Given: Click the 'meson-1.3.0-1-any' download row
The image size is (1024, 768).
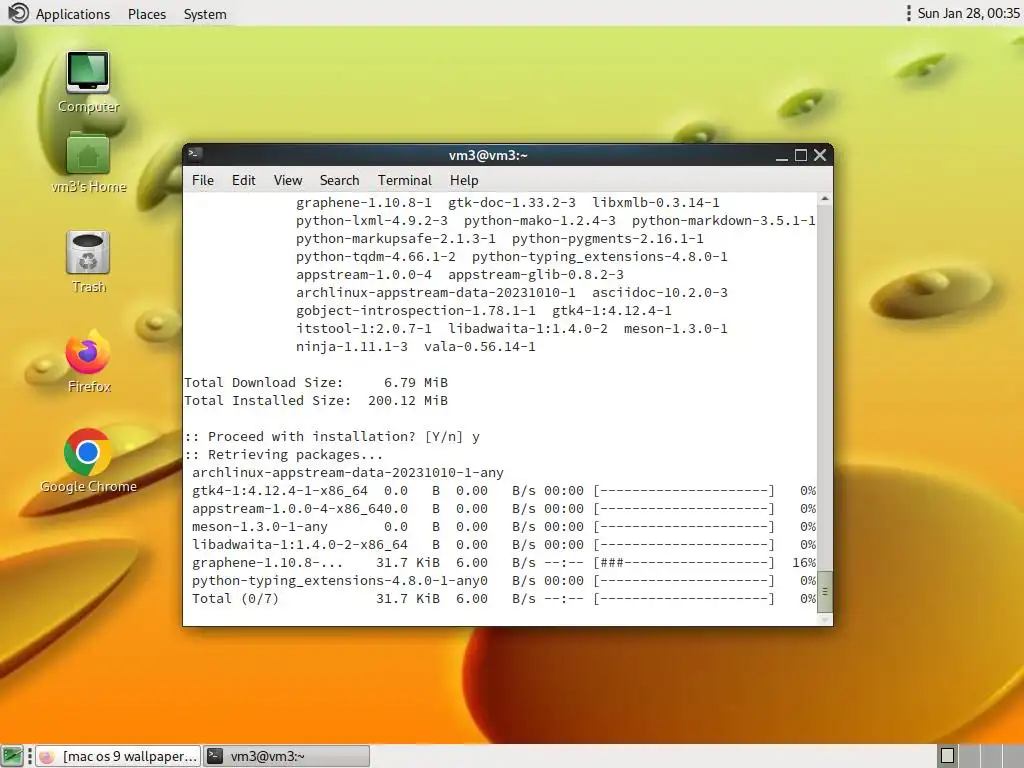Looking at the screenshot, I should pos(504,526).
